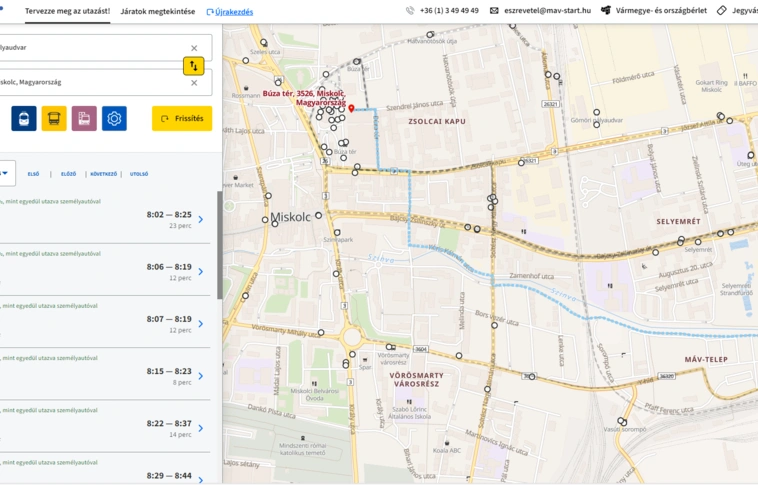Image resolution: width=758 pixels, height=485 pixels.
Task: Switch to Járatok megtekintése tab
Action: coord(157,11)
